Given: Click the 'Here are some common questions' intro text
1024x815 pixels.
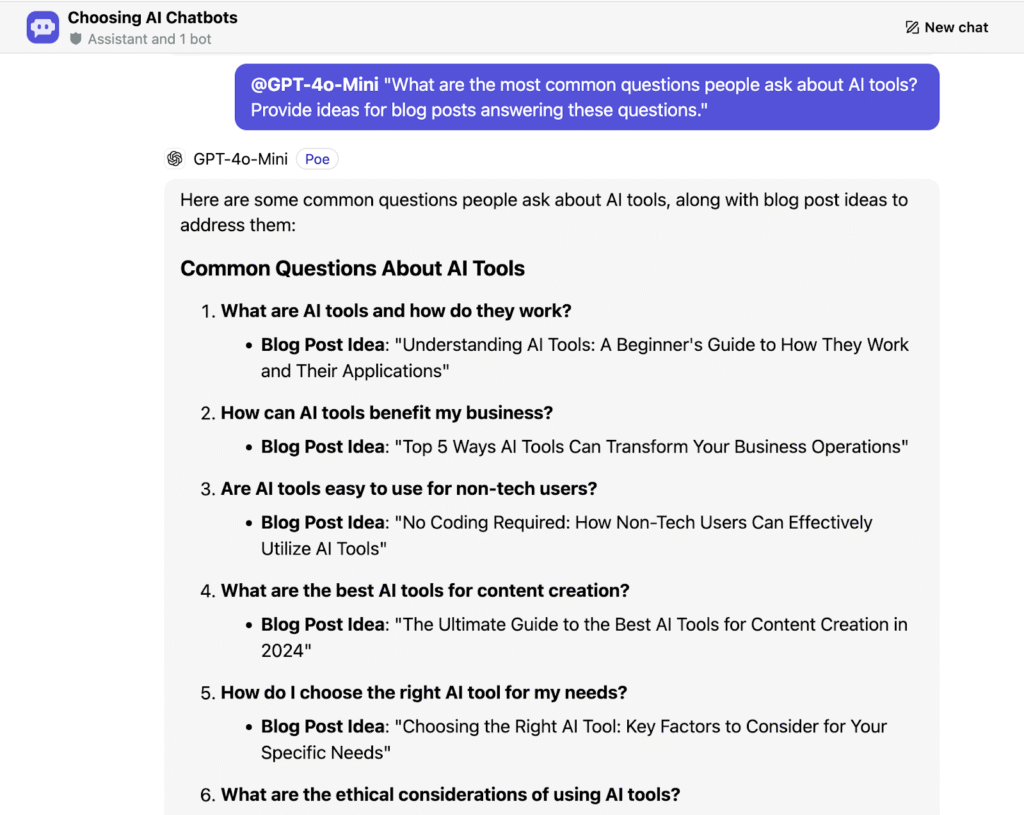Looking at the screenshot, I should click(x=544, y=212).
